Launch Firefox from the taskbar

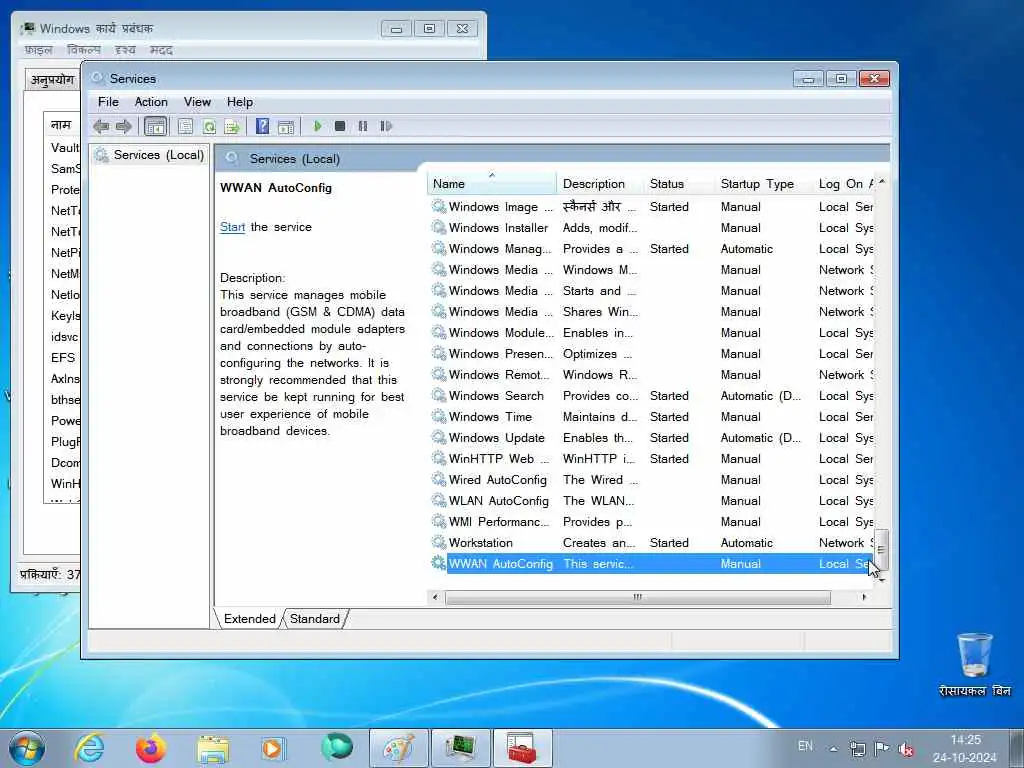151,748
